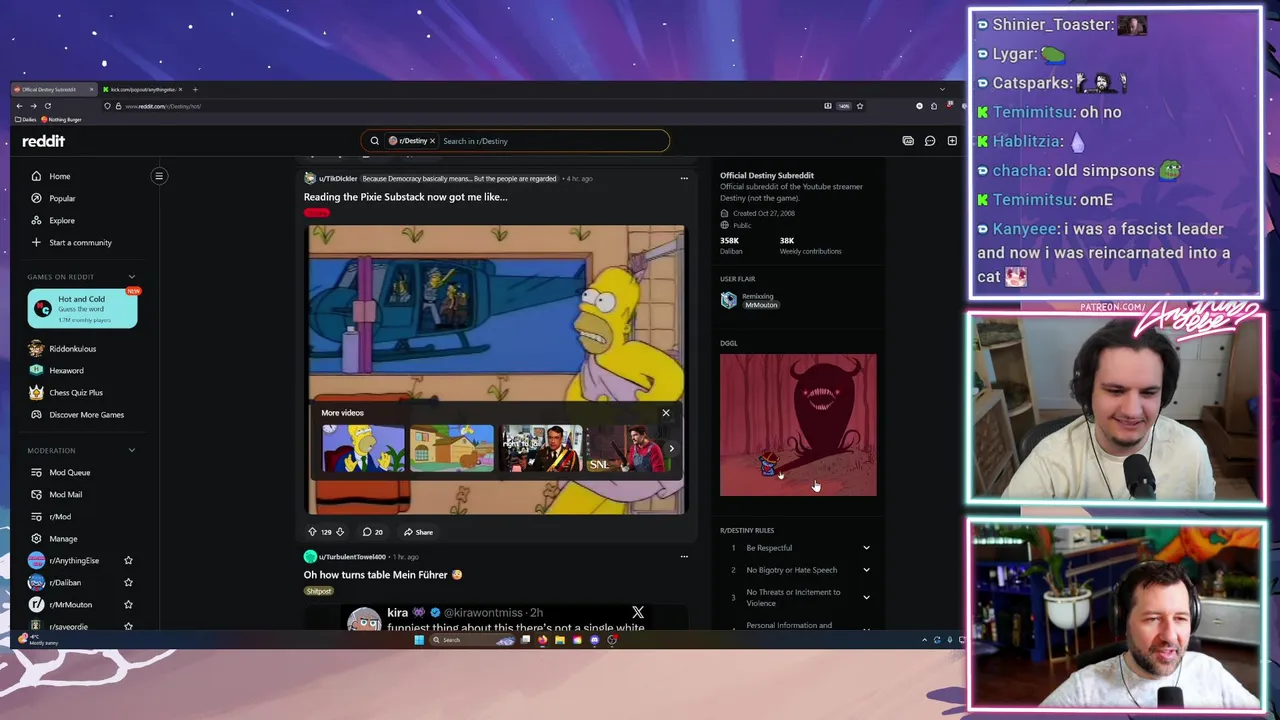Viewport: 1280px width, 720px height.
Task: Favorite r/saveordie with the star
Action: [128, 626]
